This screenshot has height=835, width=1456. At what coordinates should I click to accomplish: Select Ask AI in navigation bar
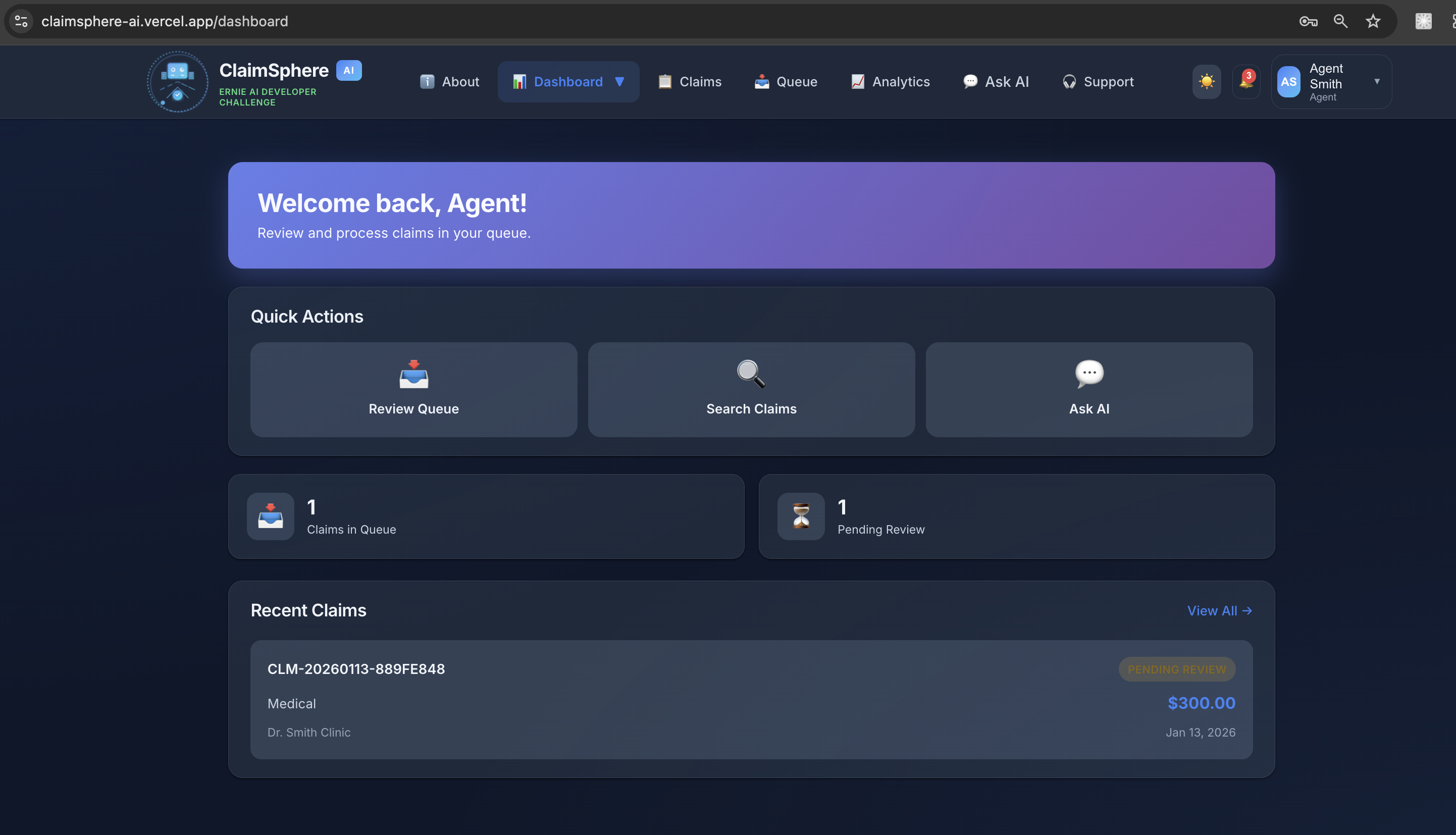[996, 82]
